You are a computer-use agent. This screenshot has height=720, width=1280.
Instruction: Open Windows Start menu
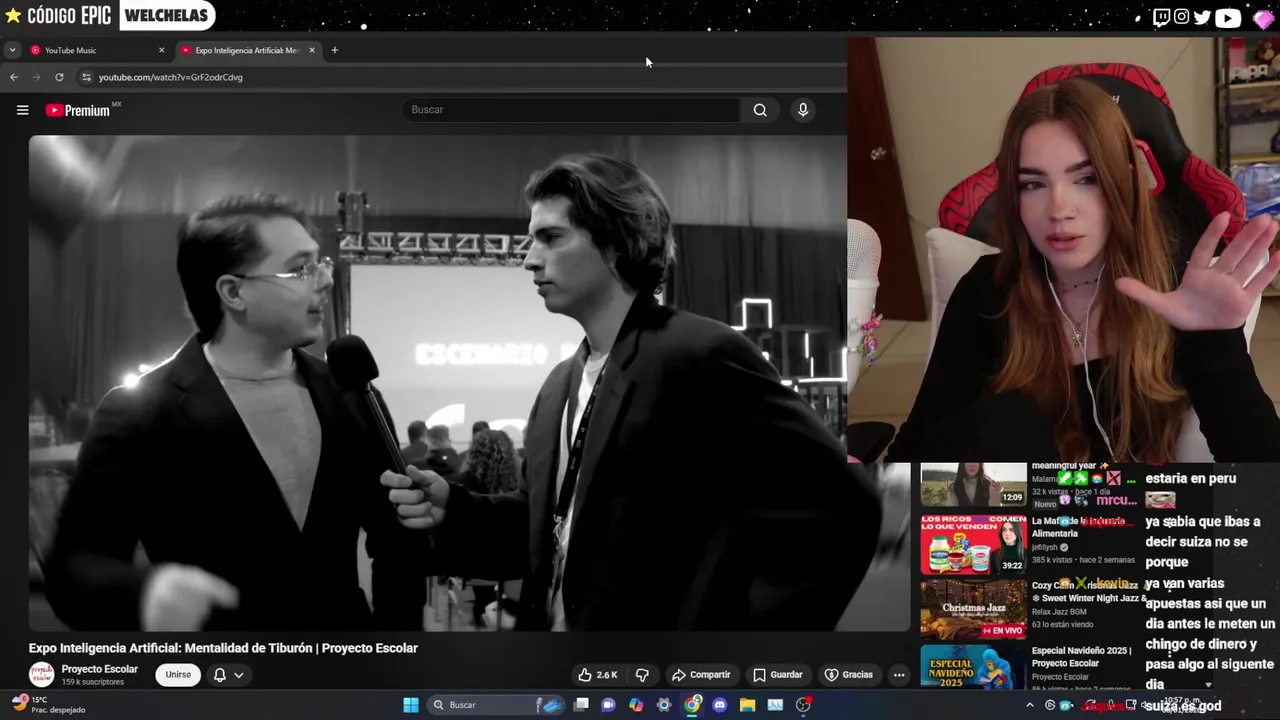[x=410, y=705]
